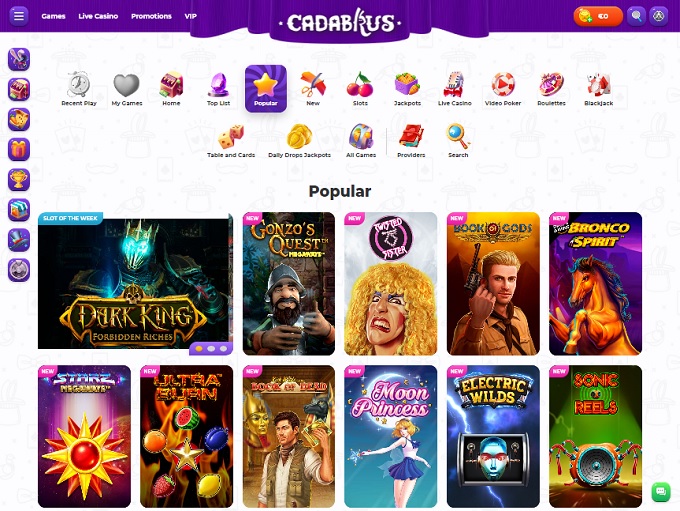Go to the Promotions menu item

click(x=151, y=16)
